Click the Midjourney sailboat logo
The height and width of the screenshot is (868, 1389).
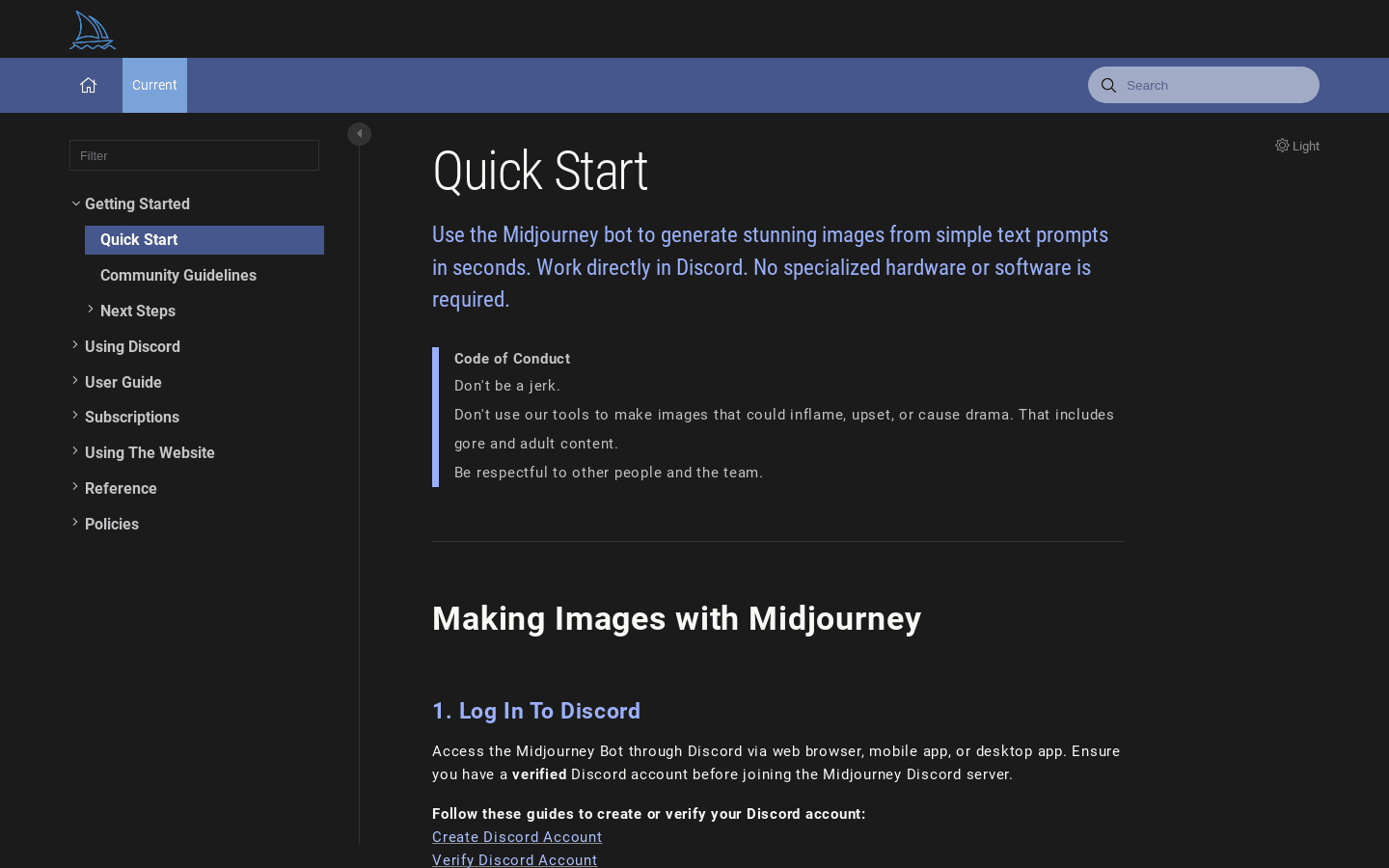click(x=92, y=29)
